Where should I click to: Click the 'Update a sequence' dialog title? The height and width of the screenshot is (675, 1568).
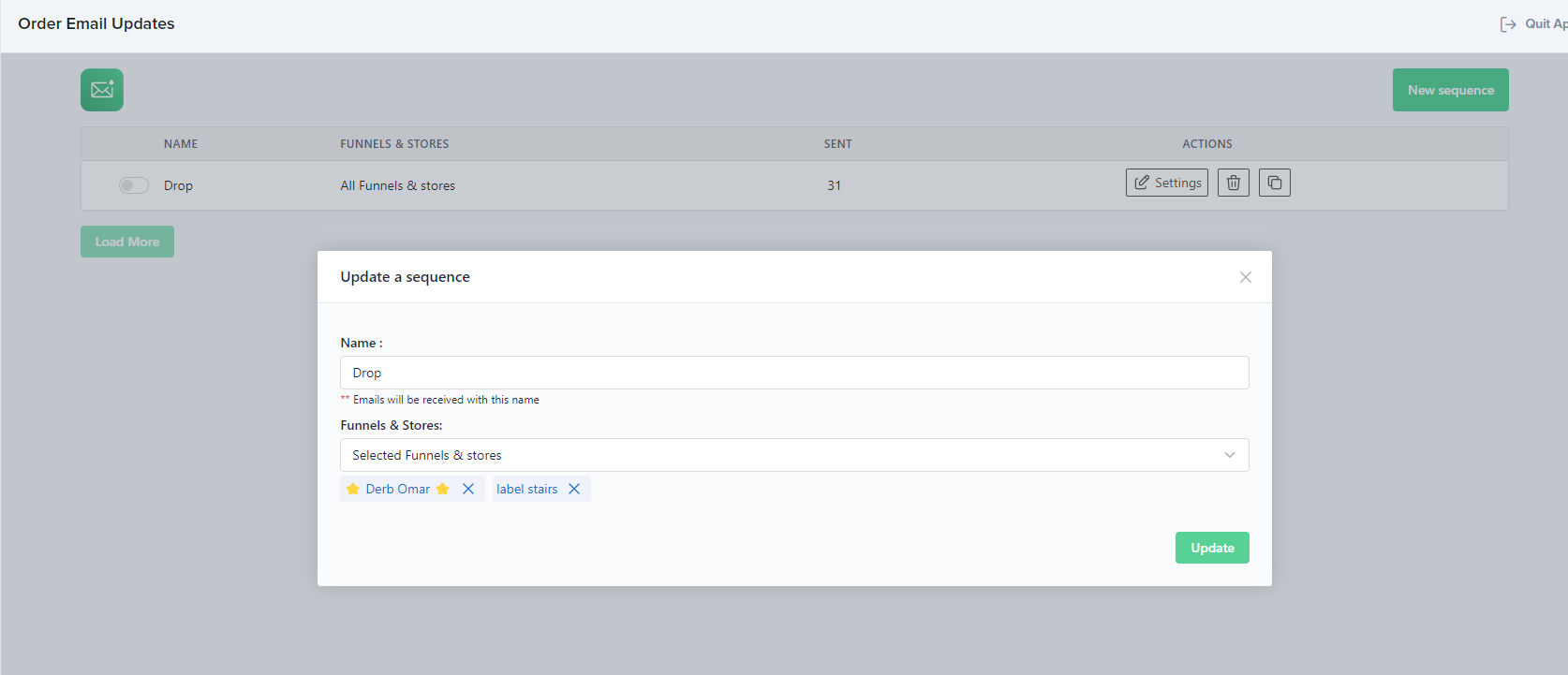[x=406, y=277]
